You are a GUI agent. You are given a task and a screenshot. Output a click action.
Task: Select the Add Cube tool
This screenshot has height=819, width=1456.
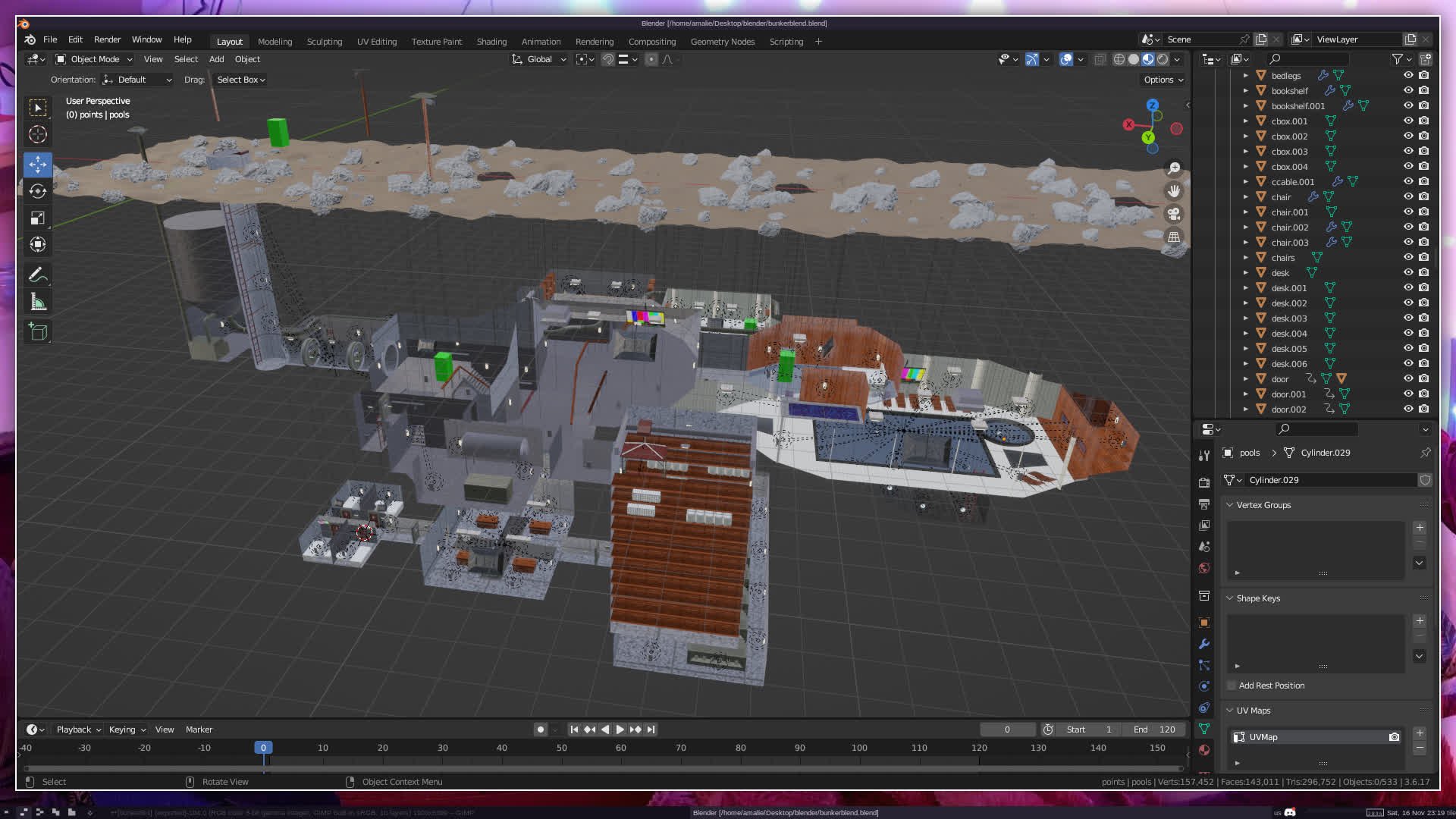coord(38,332)
